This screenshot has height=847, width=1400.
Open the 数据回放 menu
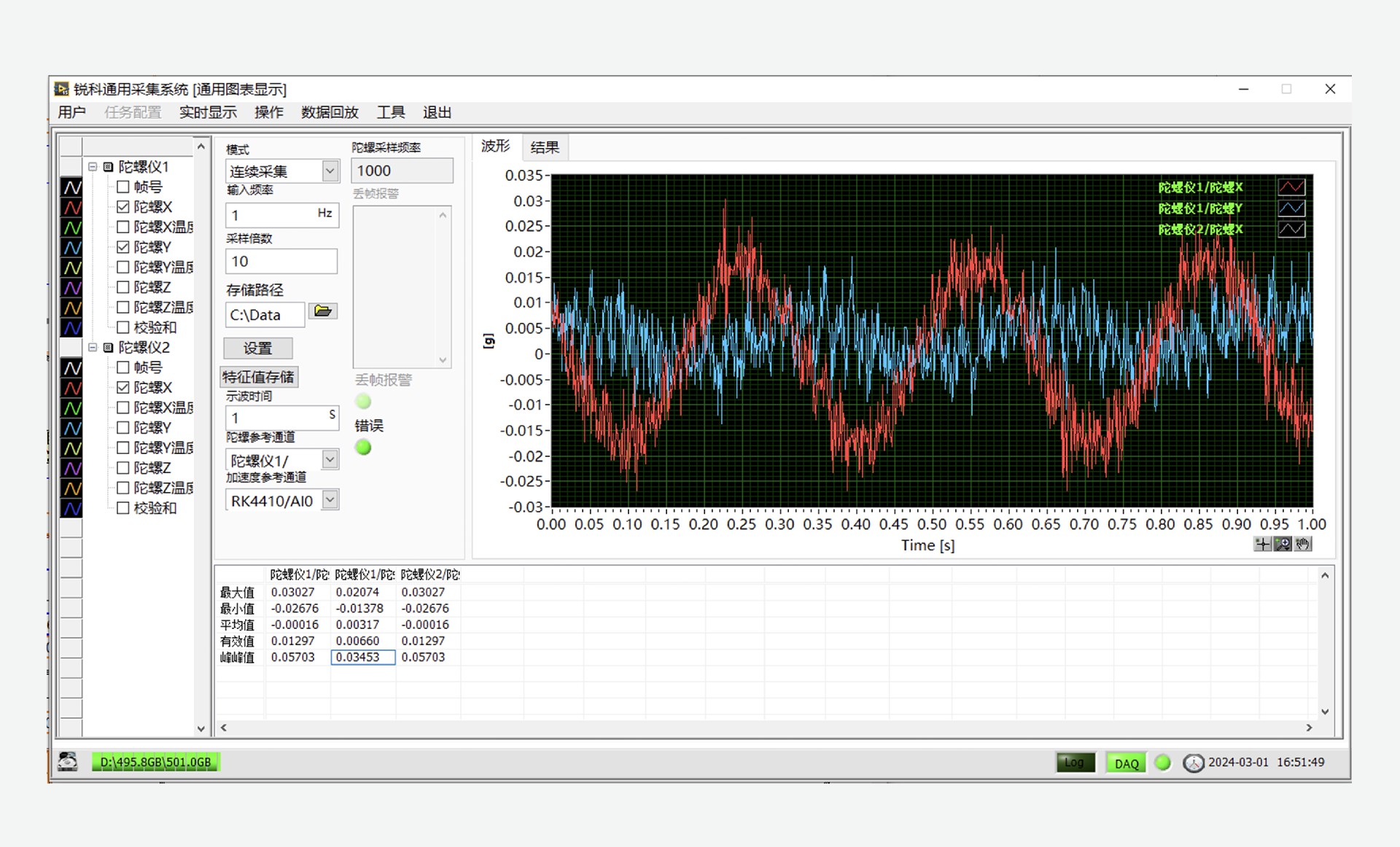pyautogui.click(x=330, y=112)
